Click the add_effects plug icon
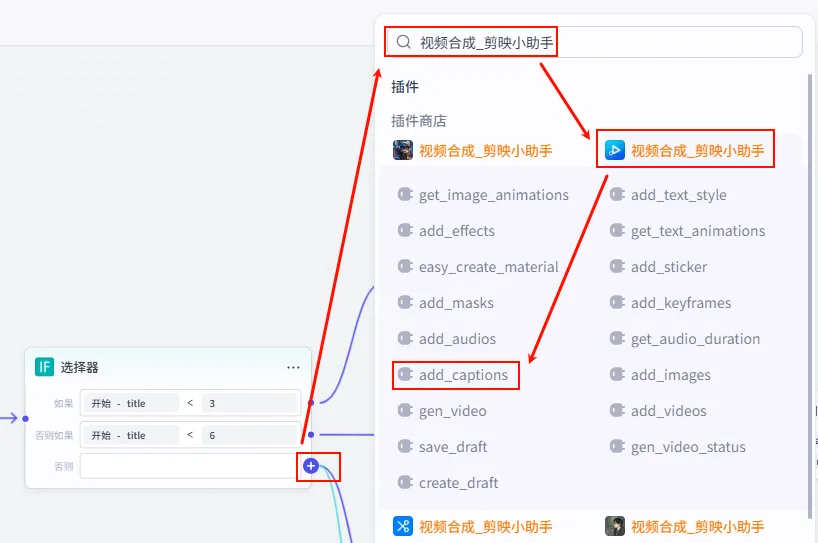Viewport: 818px width, 543px height. point(405,230)
